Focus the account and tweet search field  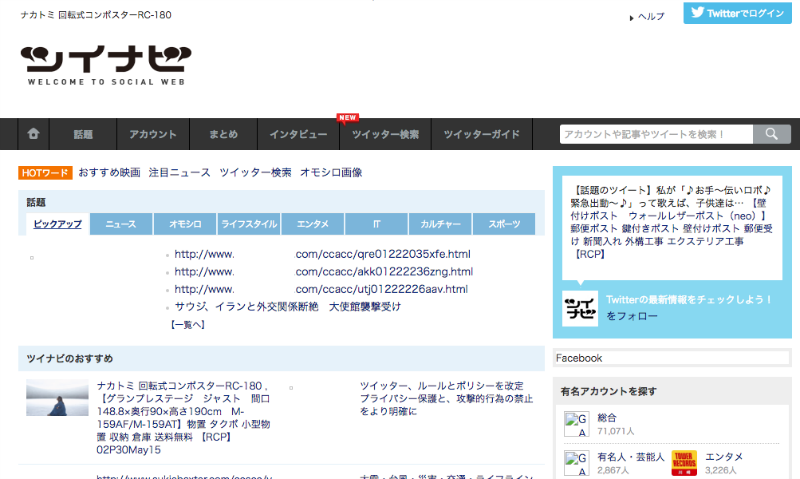click(x=656, y=134)
